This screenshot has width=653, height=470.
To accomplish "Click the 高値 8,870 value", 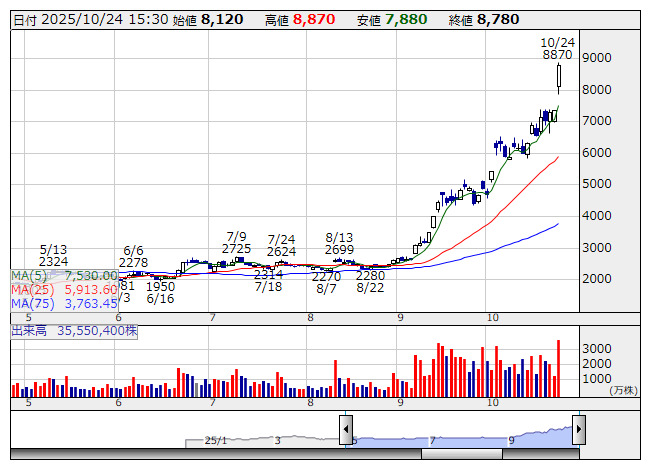I will [x=315, y=19].
